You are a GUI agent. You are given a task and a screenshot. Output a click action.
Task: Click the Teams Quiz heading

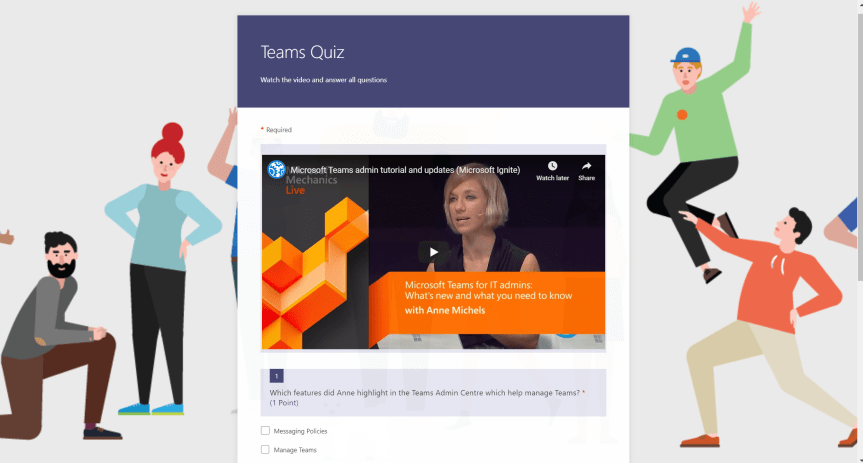(x=302, y=52)
